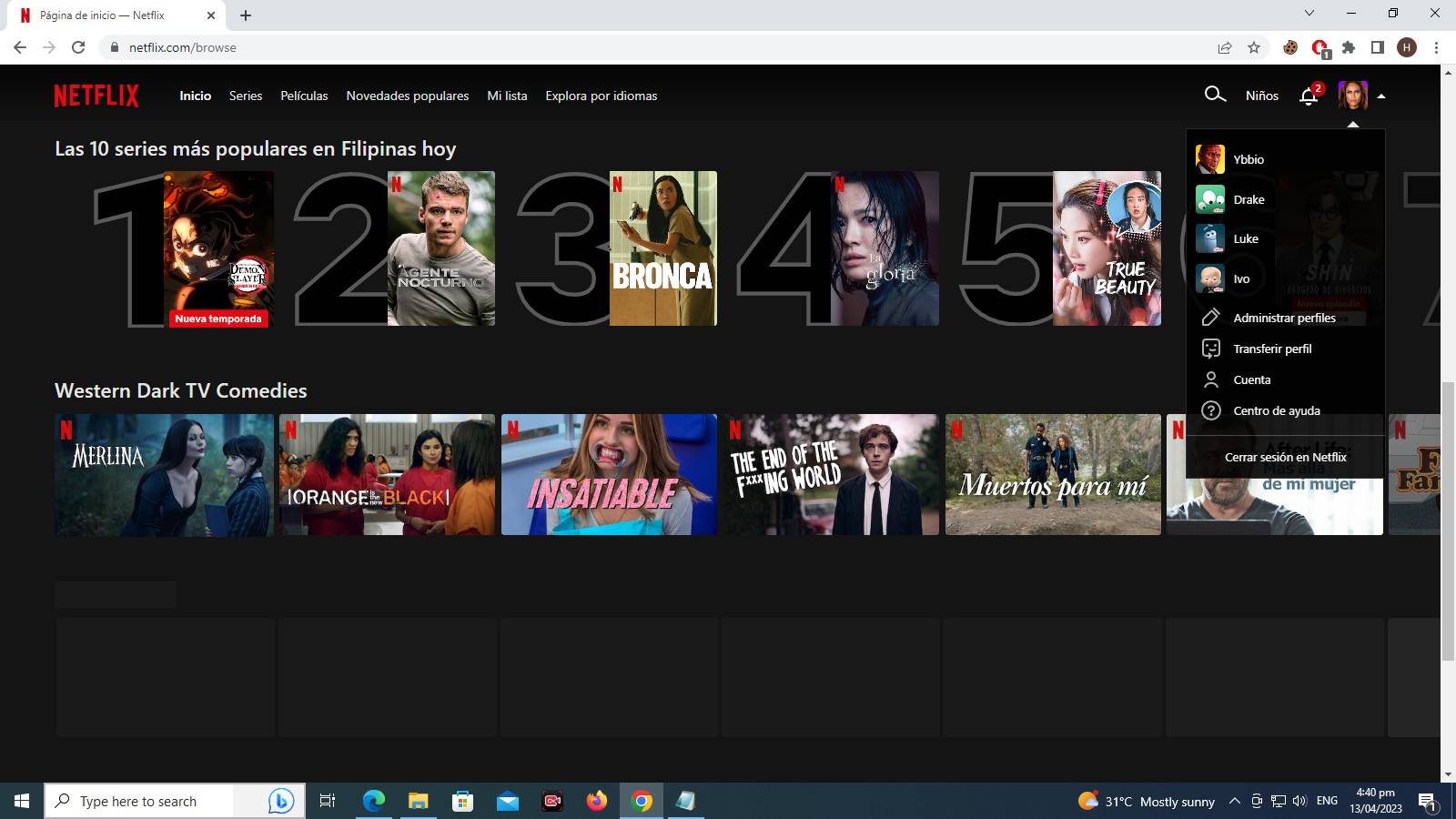
Task: Go to the Inicio page
Action: 195,96
